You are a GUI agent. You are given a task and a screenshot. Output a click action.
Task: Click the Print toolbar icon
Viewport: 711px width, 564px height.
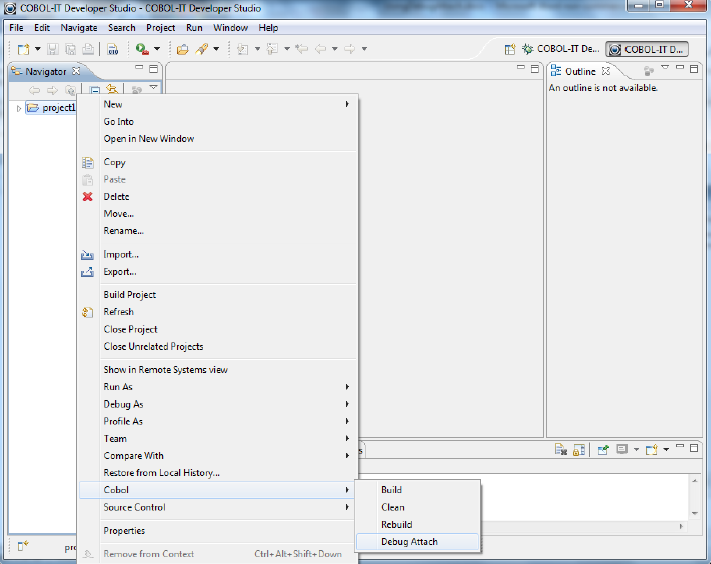tap(88, 49)
